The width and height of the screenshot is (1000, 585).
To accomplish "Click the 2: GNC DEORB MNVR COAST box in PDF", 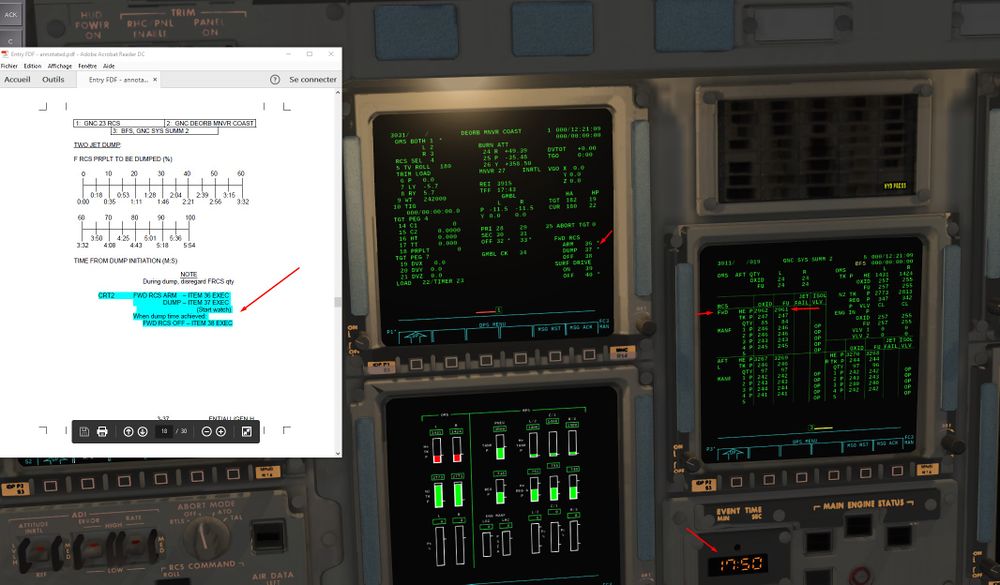I will click(210, 123).
